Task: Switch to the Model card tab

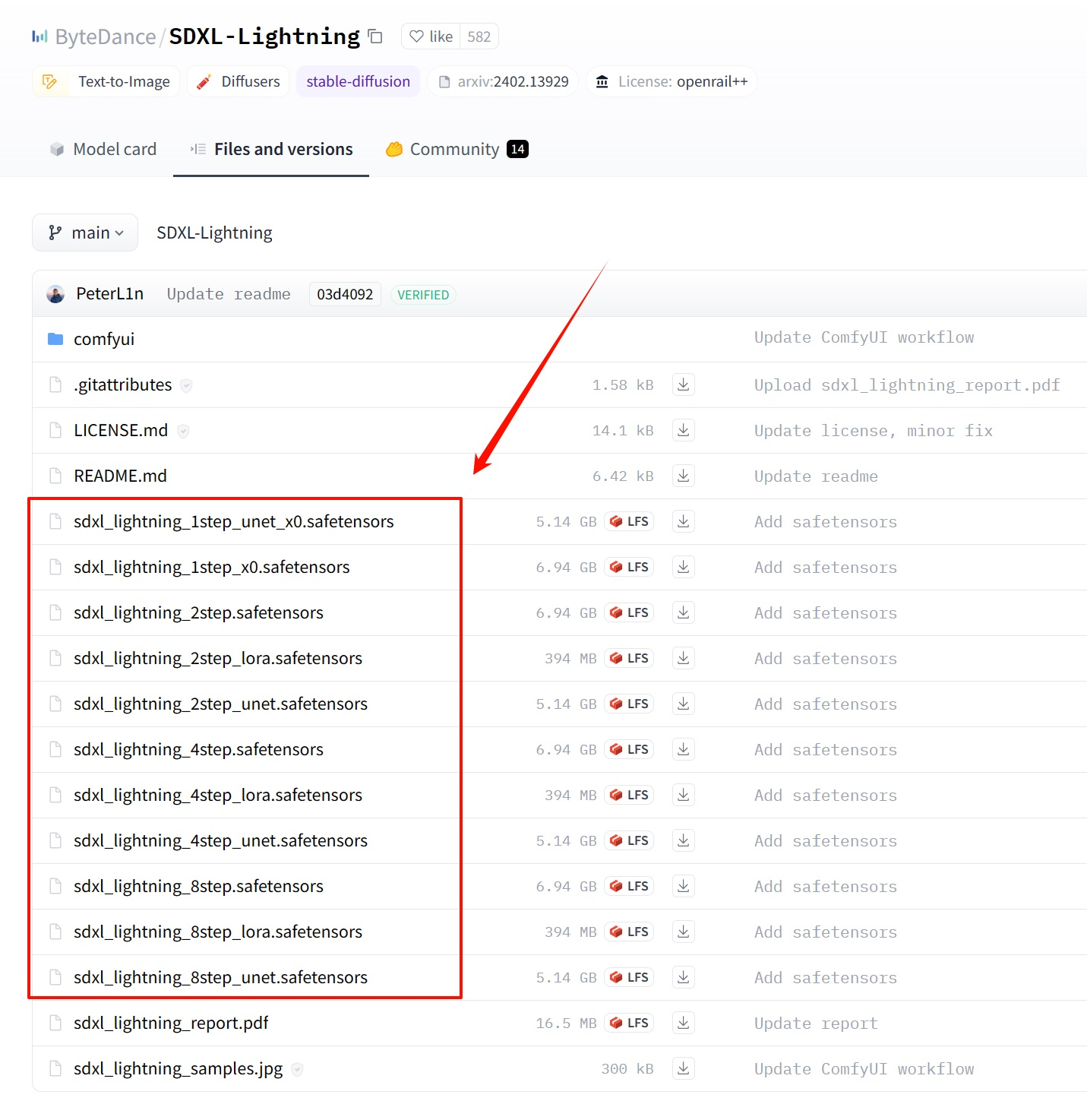Action: (103, 149)
